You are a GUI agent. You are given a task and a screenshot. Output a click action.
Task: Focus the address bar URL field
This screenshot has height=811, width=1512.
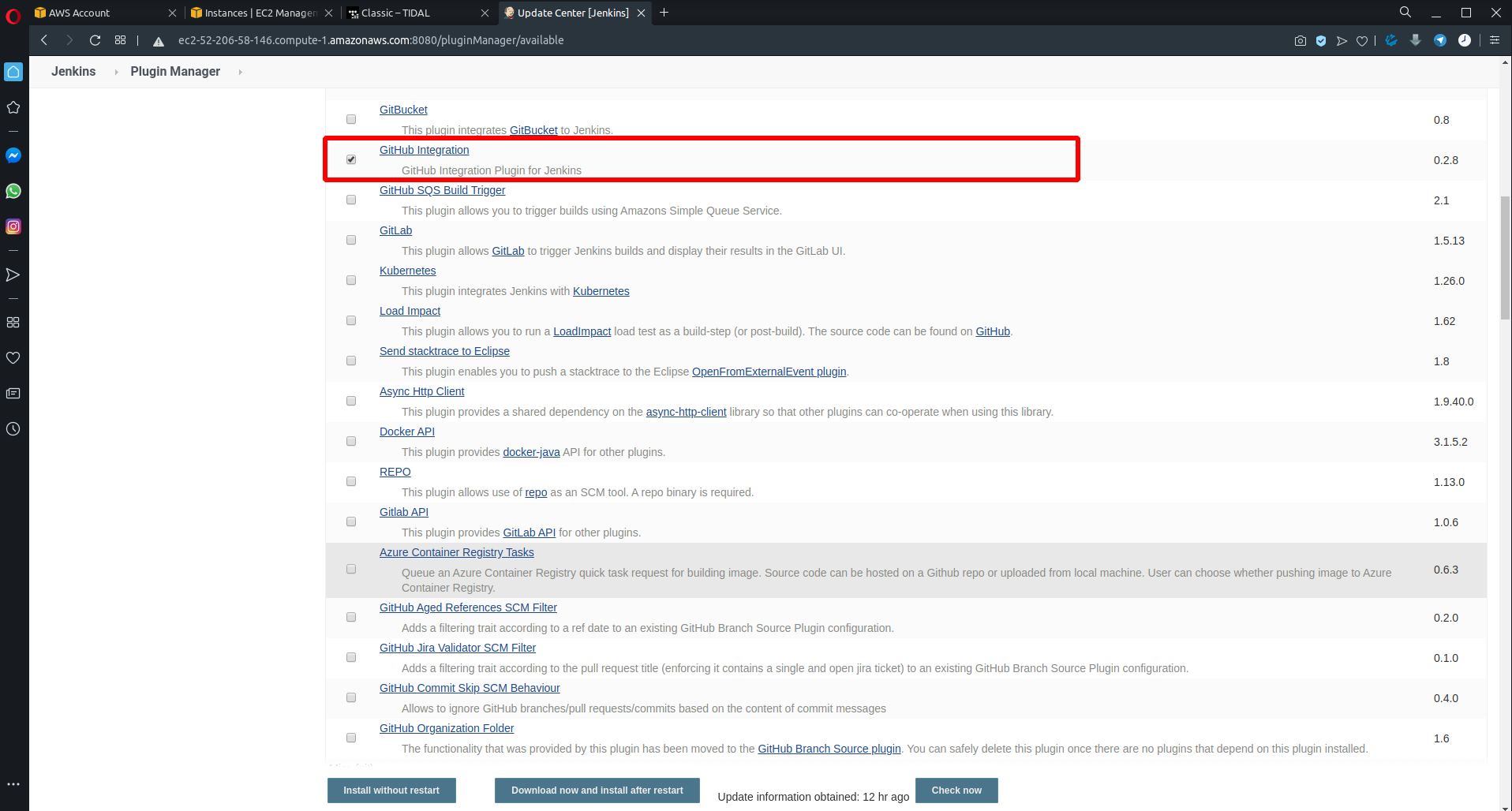(x=371, y=40)
